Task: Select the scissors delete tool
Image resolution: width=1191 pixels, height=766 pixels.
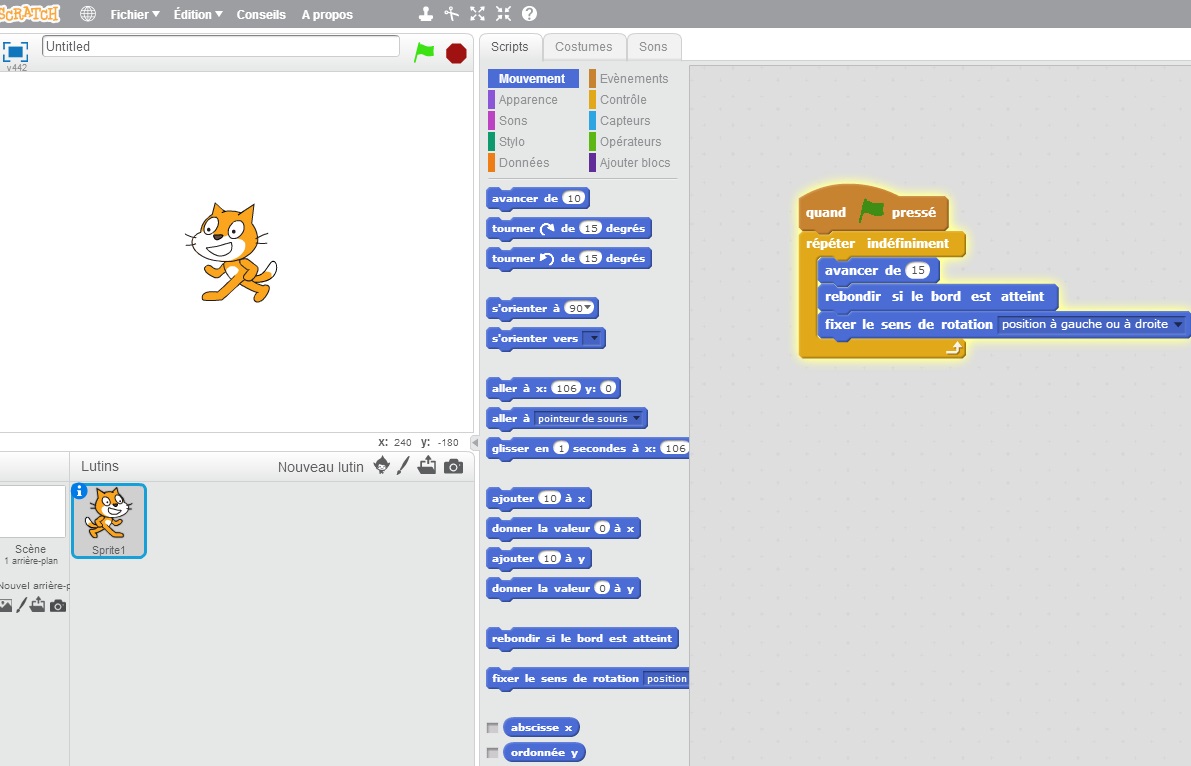Action: 452,14
